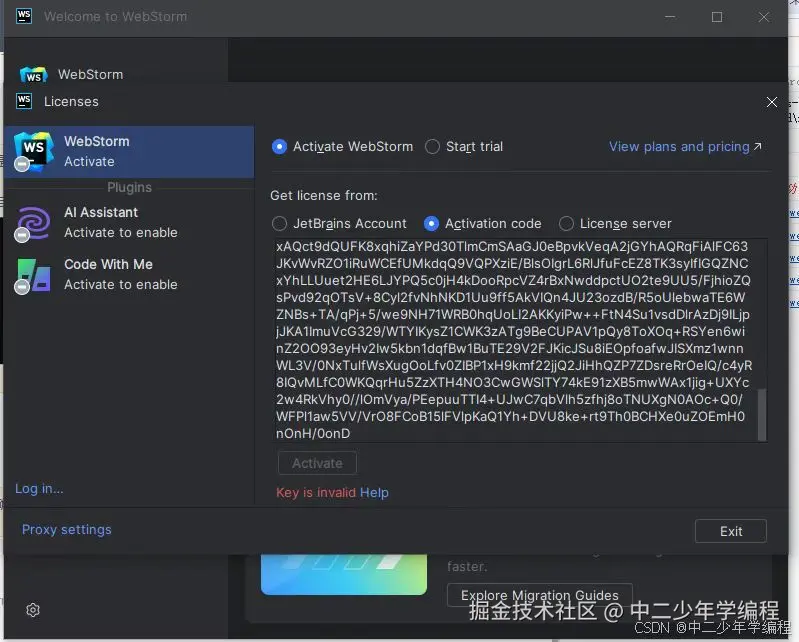Open Proxy settings link

66,530
